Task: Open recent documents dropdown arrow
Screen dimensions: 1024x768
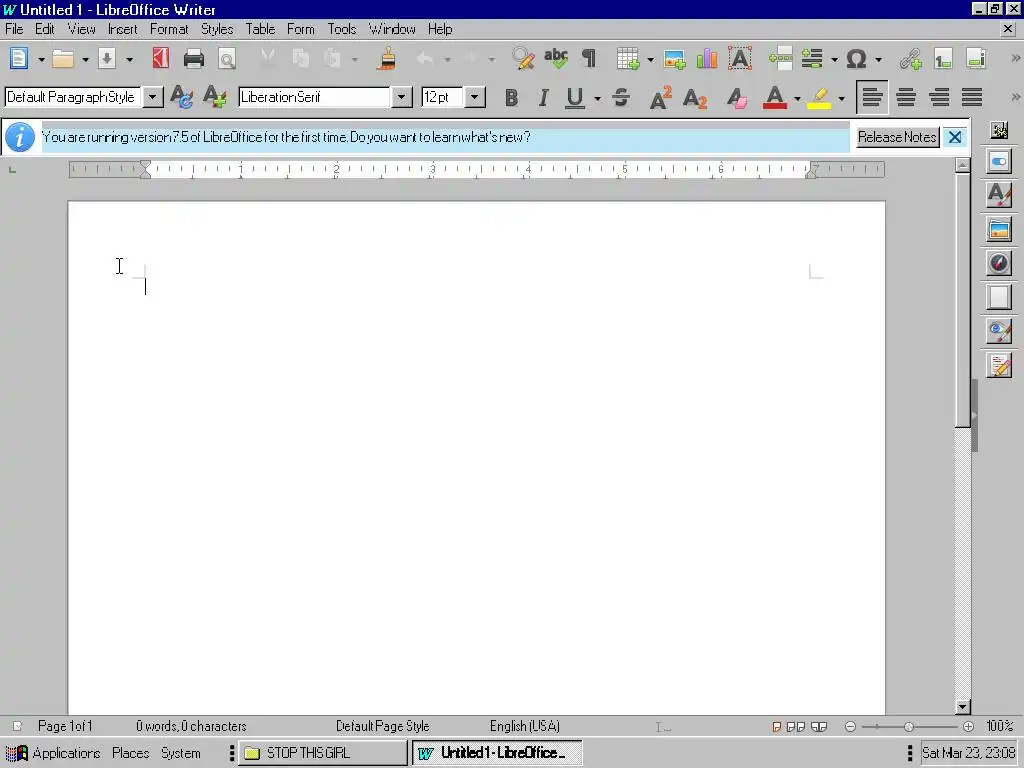Action: pos(85,59)
